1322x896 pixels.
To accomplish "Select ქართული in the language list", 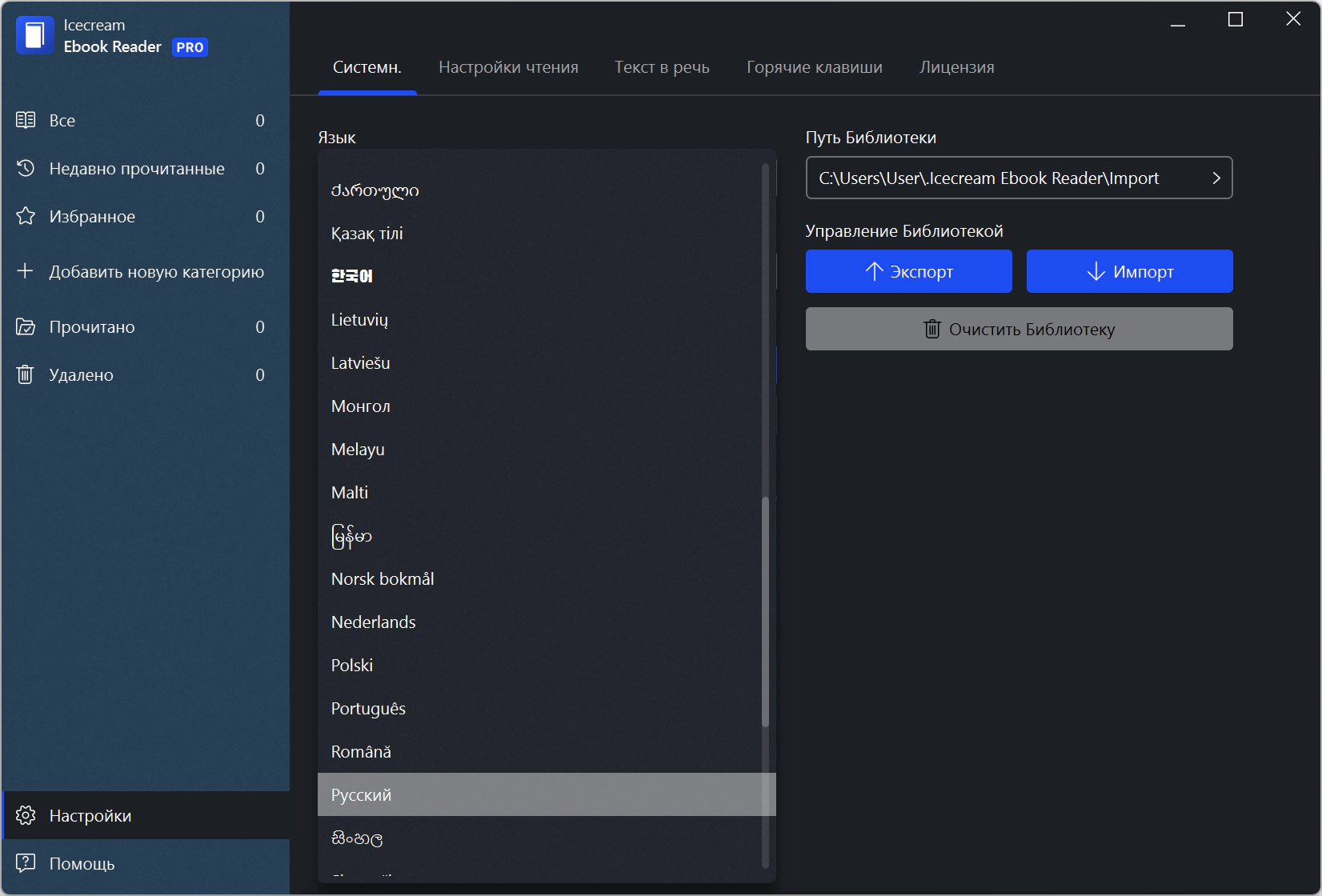I will point(547,190).
